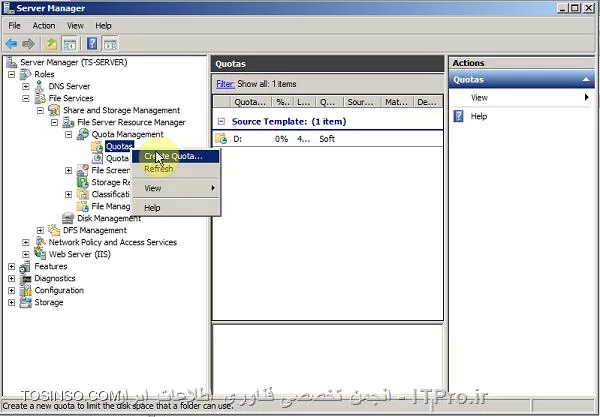Click the Filter link

tap(225, 84)
